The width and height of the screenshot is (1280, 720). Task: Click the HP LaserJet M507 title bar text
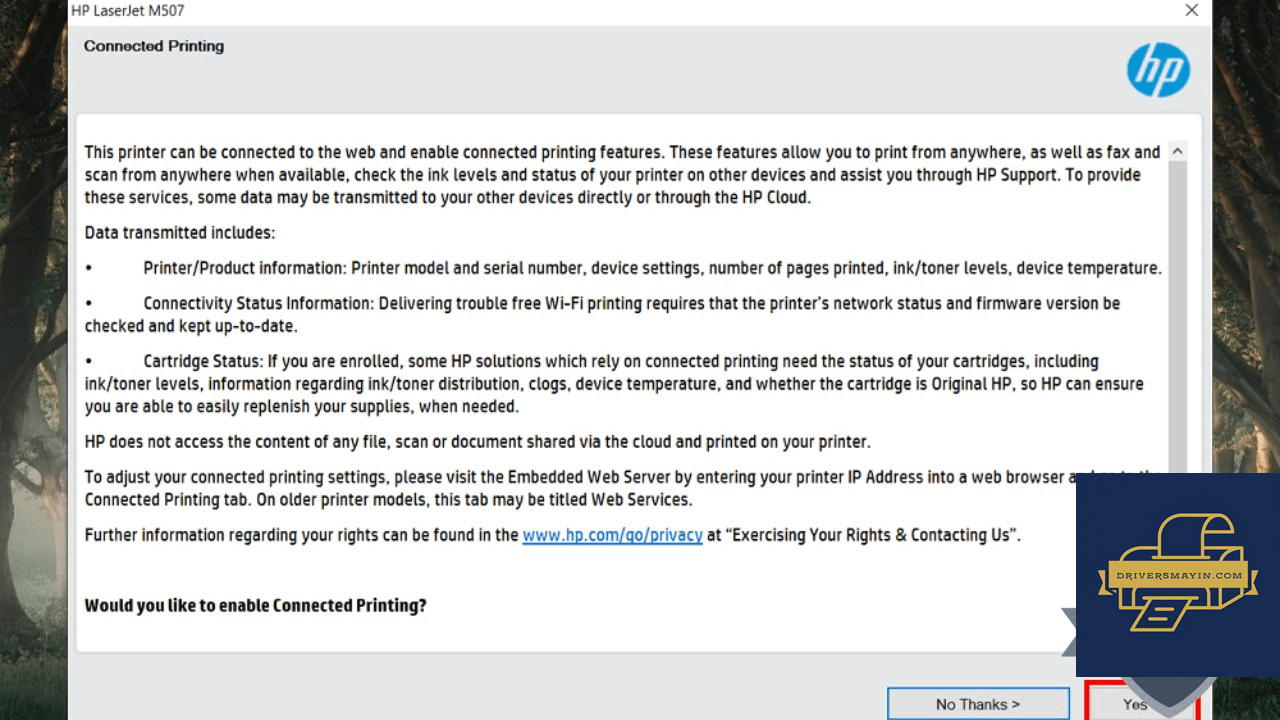(x=127, y=11)
